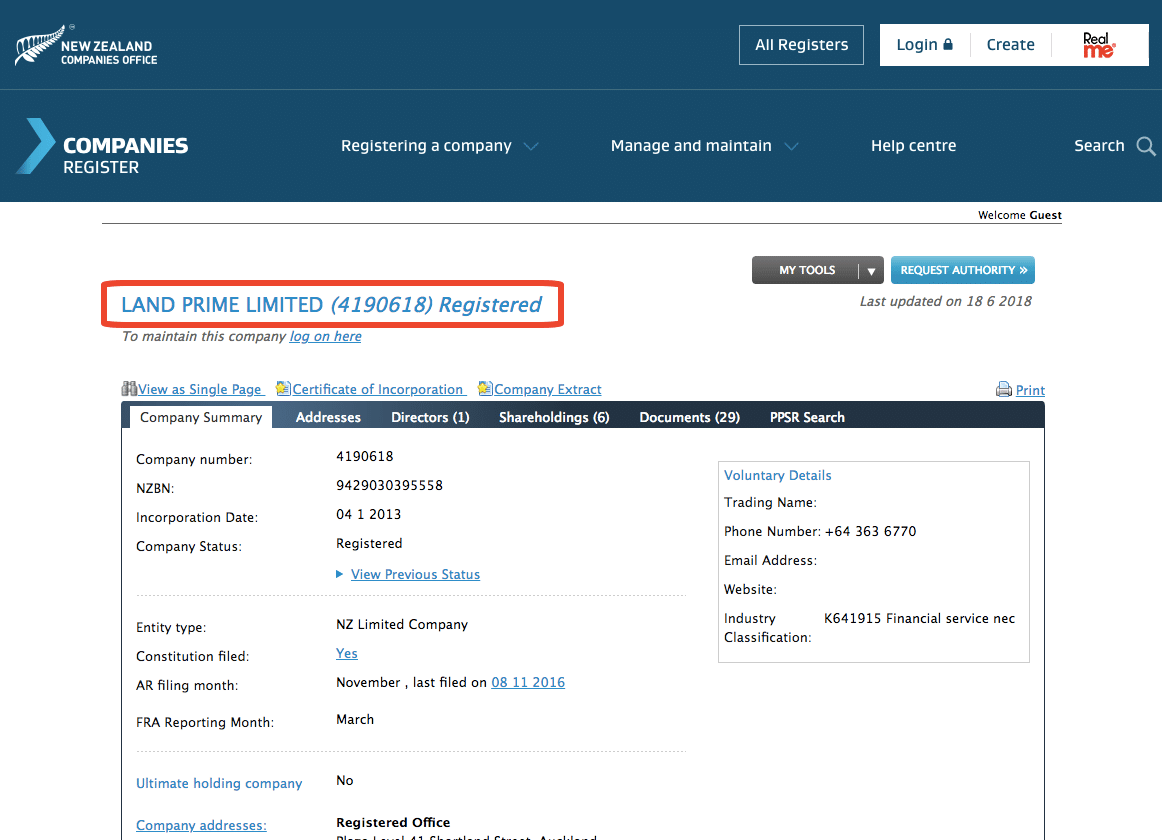
Task: Click the Welcome Guest text
Action: 1020,215
